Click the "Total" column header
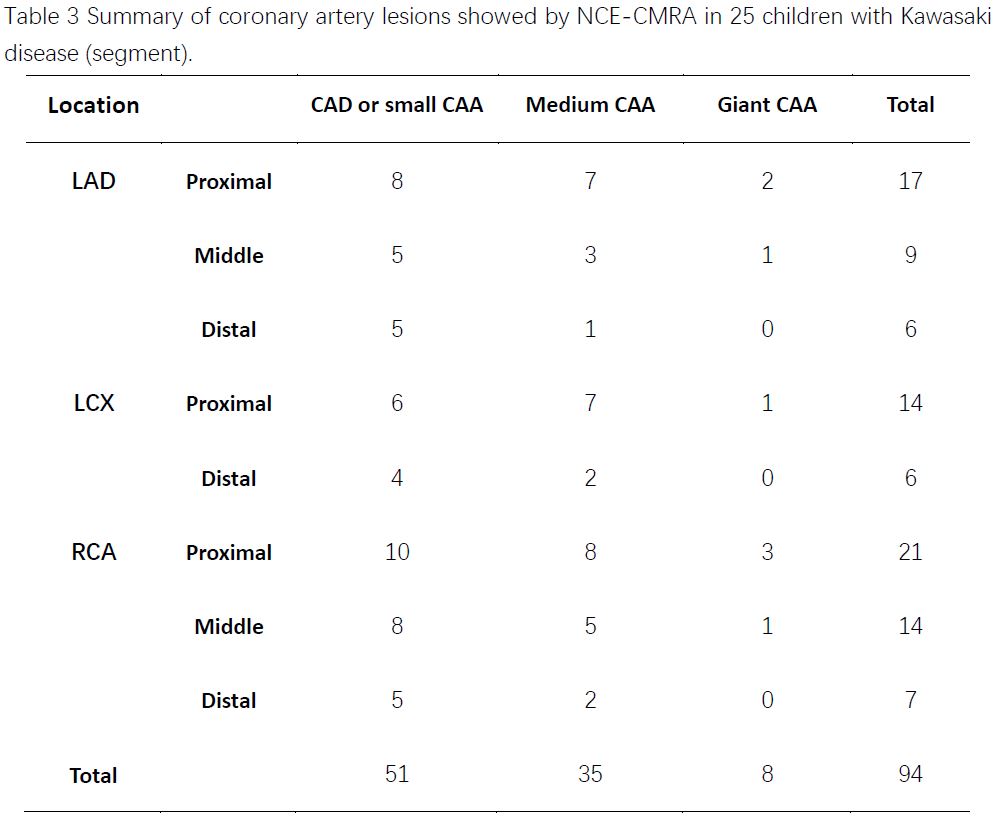The image size is (1003, 818). pos(910,105)
